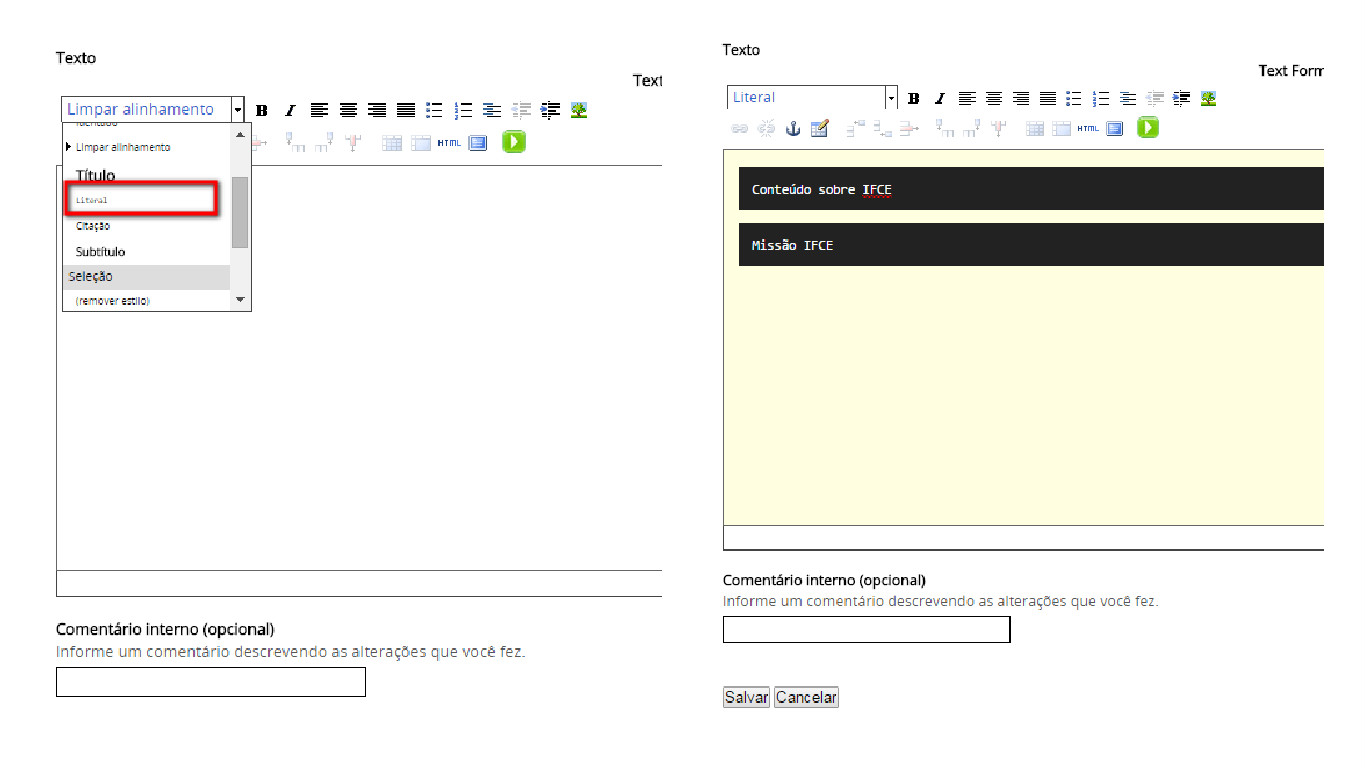Click Comentário interno field above Salvar button
The width and height of the screenshot is (1366, 768).
pos(867,630)
